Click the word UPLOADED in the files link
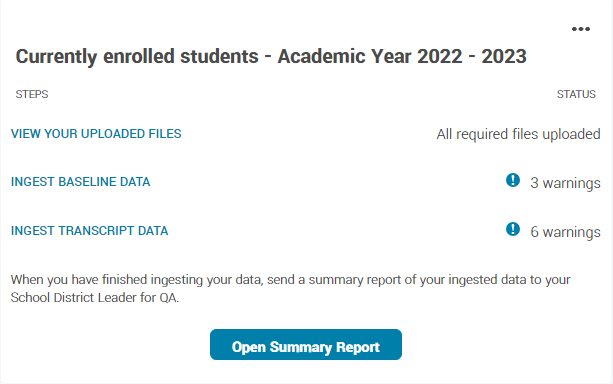613x384 pixels. (113, 134)
